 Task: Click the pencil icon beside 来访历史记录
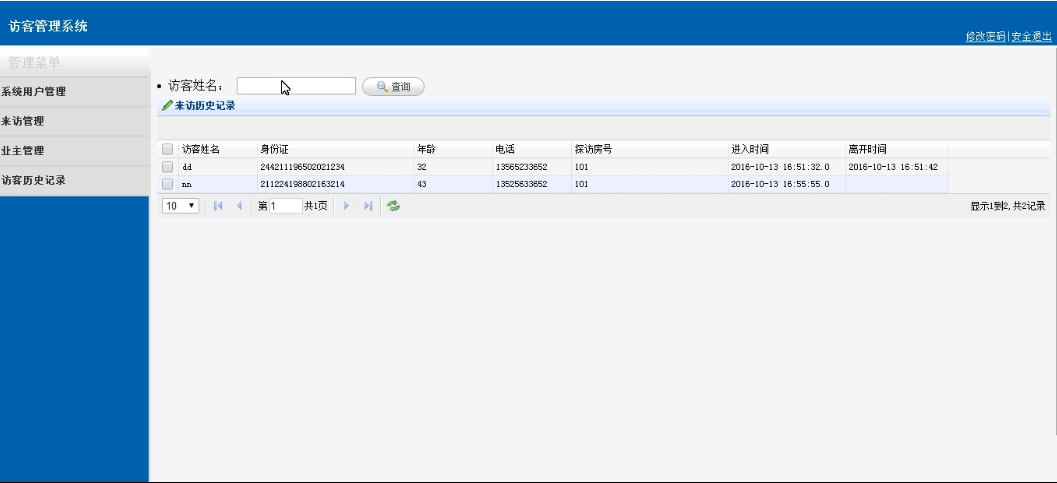click(167, 106)
